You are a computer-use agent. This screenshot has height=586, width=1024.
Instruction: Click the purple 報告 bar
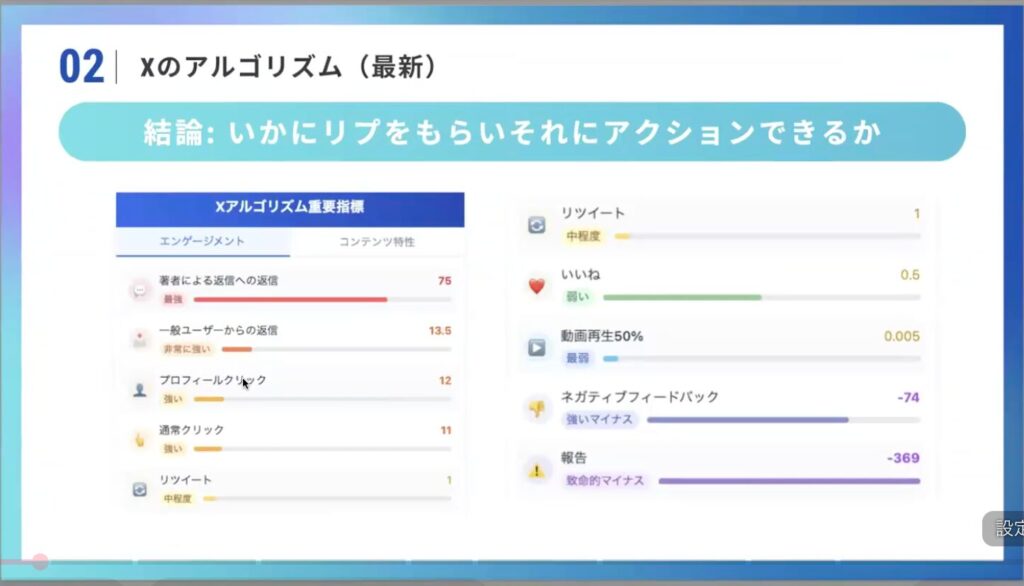coord(789,481)
